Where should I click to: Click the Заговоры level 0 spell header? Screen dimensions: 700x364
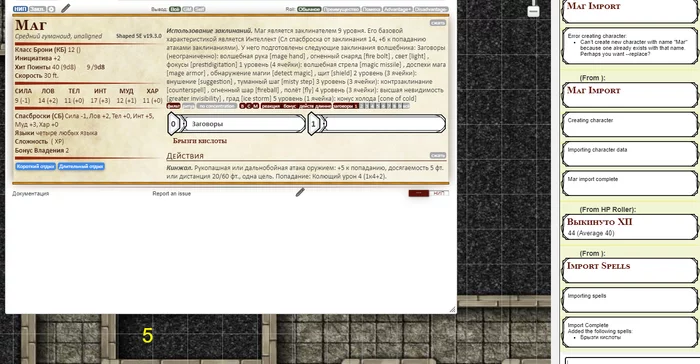237,124
